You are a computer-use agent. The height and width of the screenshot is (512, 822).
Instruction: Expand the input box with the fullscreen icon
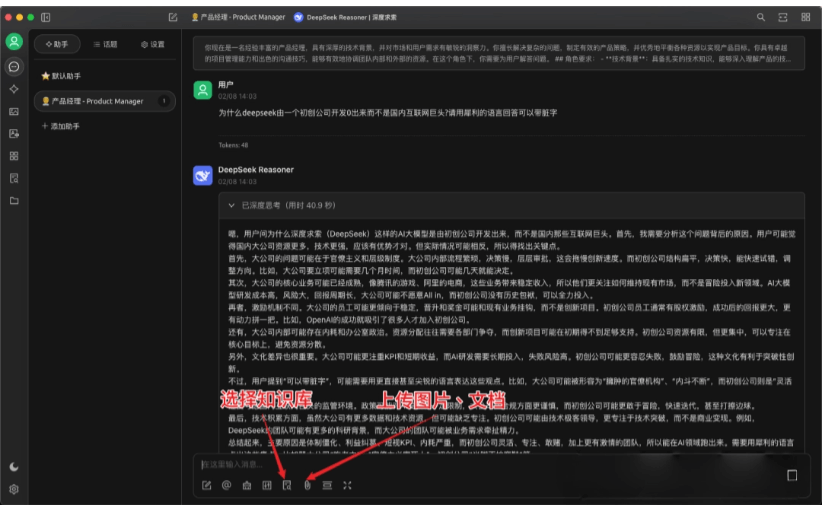tap(347, 485)
